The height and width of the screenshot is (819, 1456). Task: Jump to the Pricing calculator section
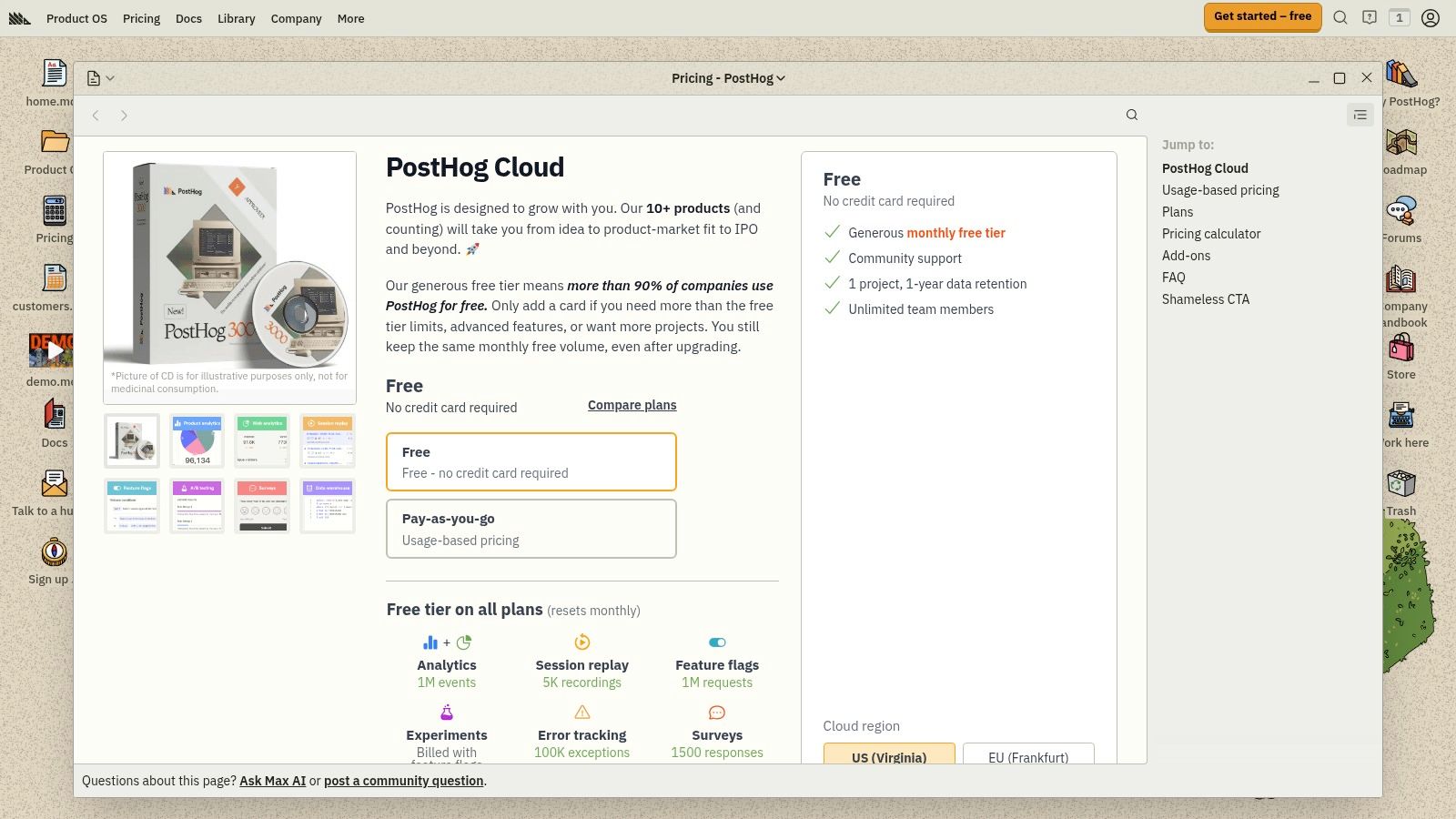click(1210, 234)
